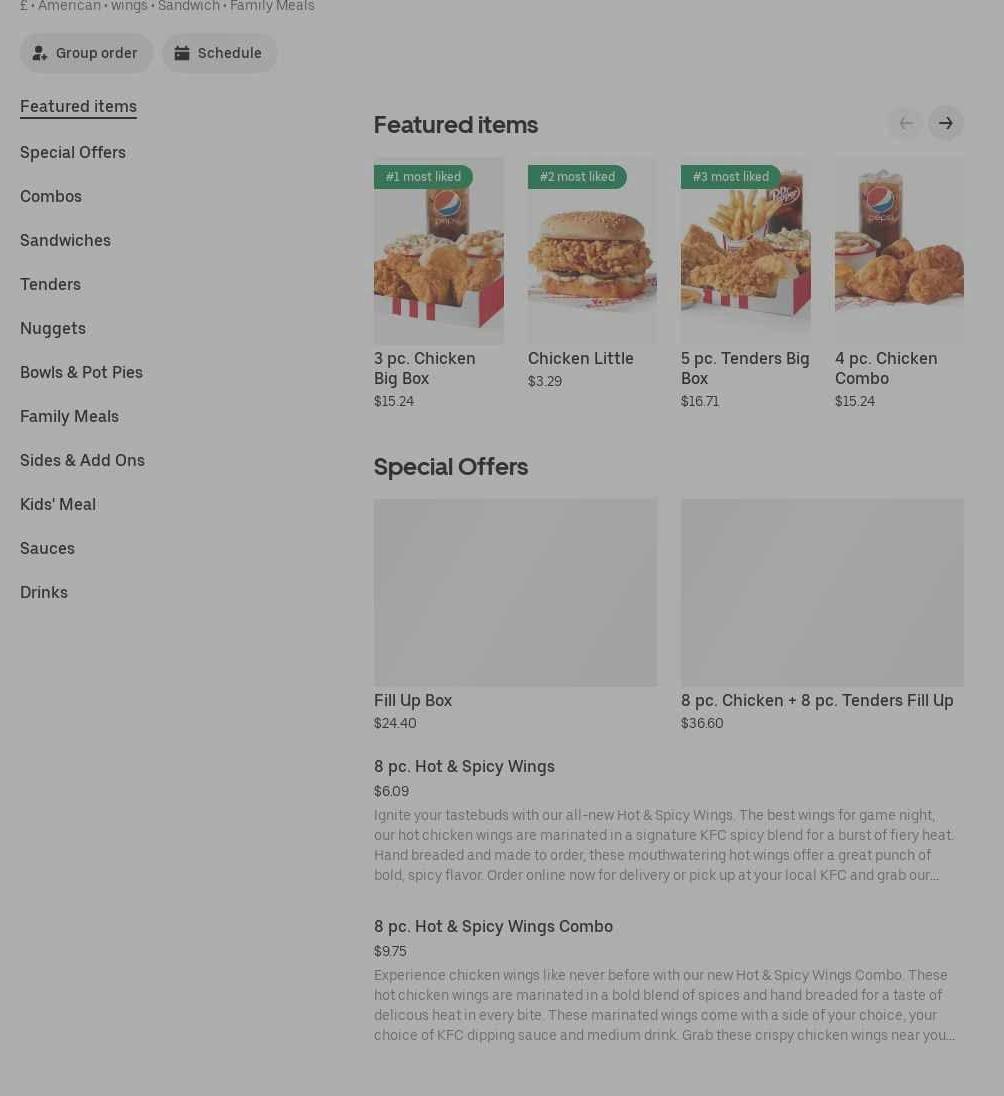Click the calendar icon on Schedule

pos(182,53)
